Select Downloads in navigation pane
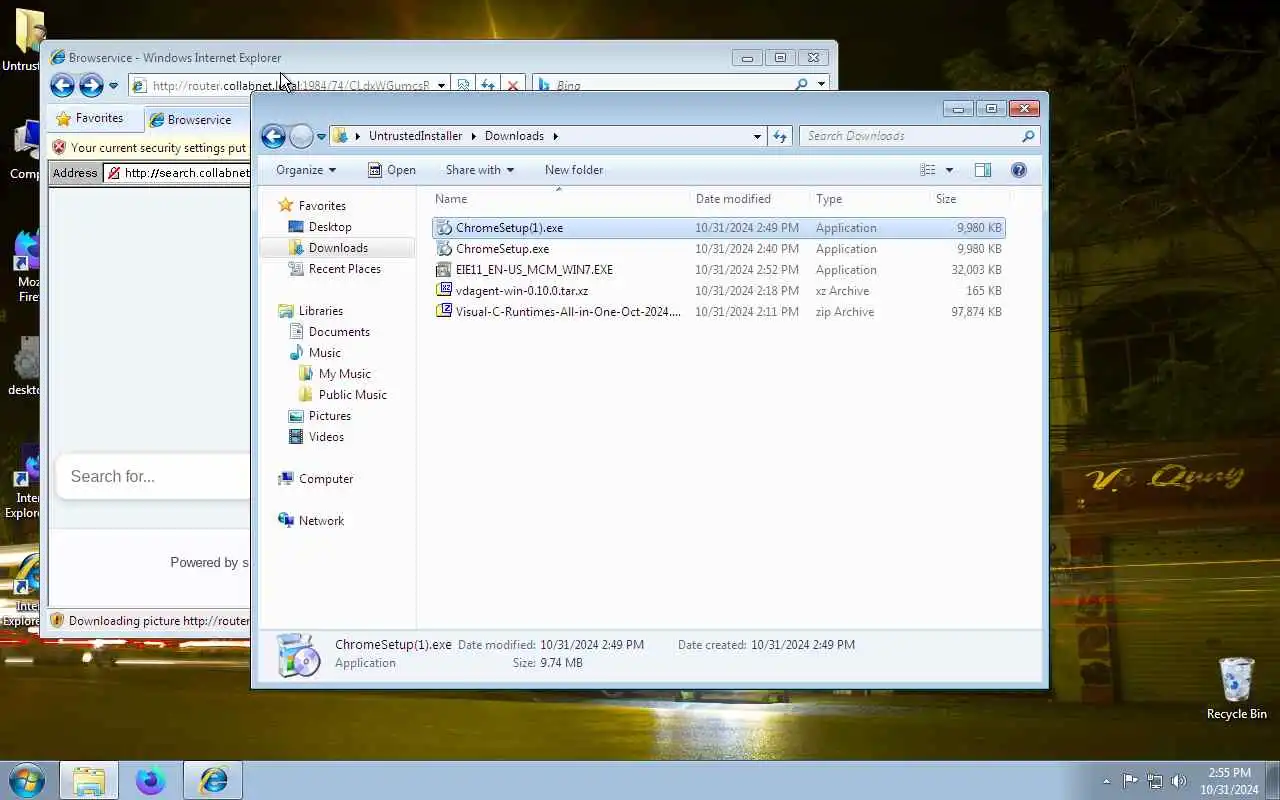The image size is (1280, 800). [338, 248]
